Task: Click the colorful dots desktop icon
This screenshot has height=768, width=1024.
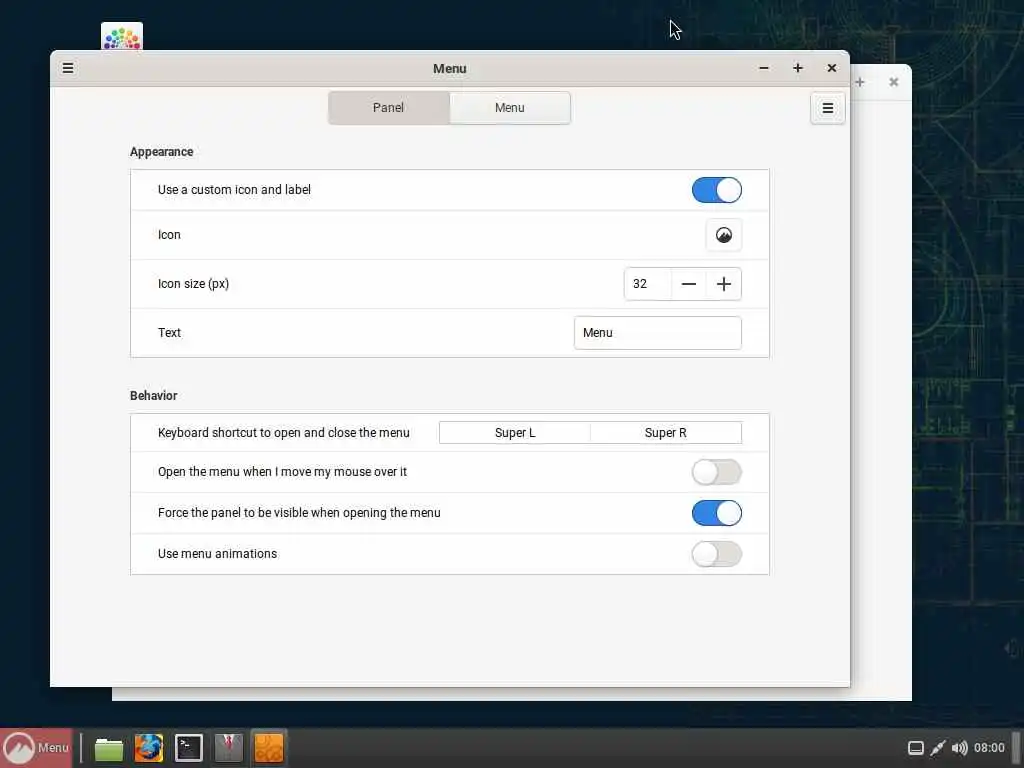Action: [x=122, y=37]
